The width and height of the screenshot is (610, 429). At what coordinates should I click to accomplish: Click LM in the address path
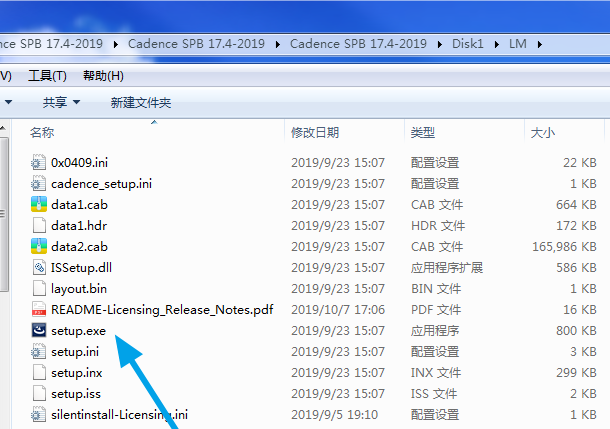[518, 44]
